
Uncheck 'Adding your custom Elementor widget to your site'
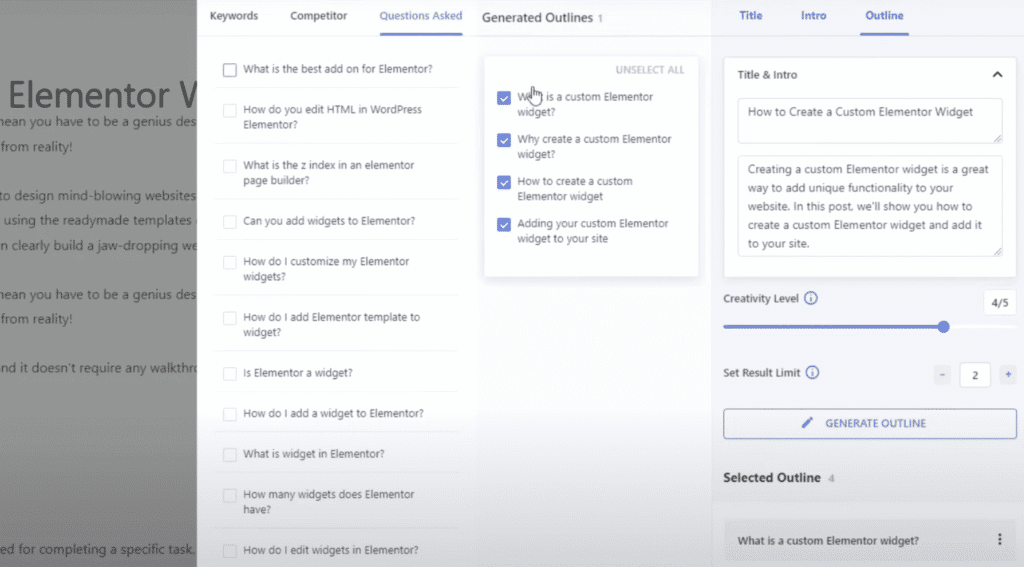pos(504,225)
